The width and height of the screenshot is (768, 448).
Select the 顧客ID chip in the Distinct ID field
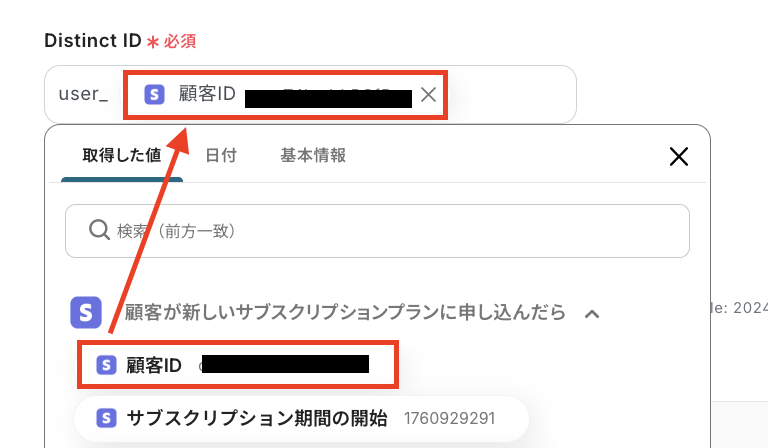tap(285, 94)
